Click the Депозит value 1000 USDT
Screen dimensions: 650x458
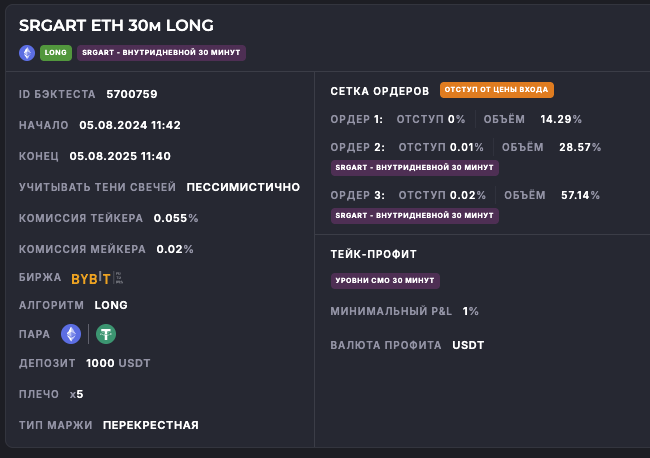point(118,364)
